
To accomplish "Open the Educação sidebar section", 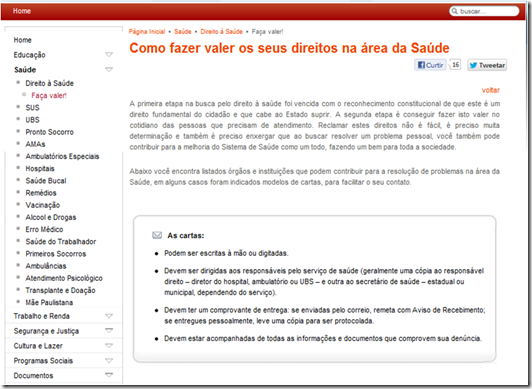I will pos(30,55).
